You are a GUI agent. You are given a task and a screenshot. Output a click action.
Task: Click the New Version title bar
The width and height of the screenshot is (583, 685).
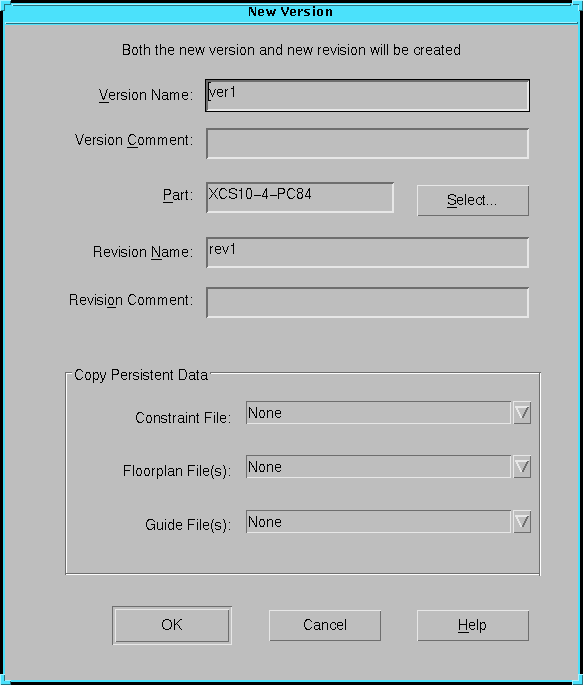(291, 12)
